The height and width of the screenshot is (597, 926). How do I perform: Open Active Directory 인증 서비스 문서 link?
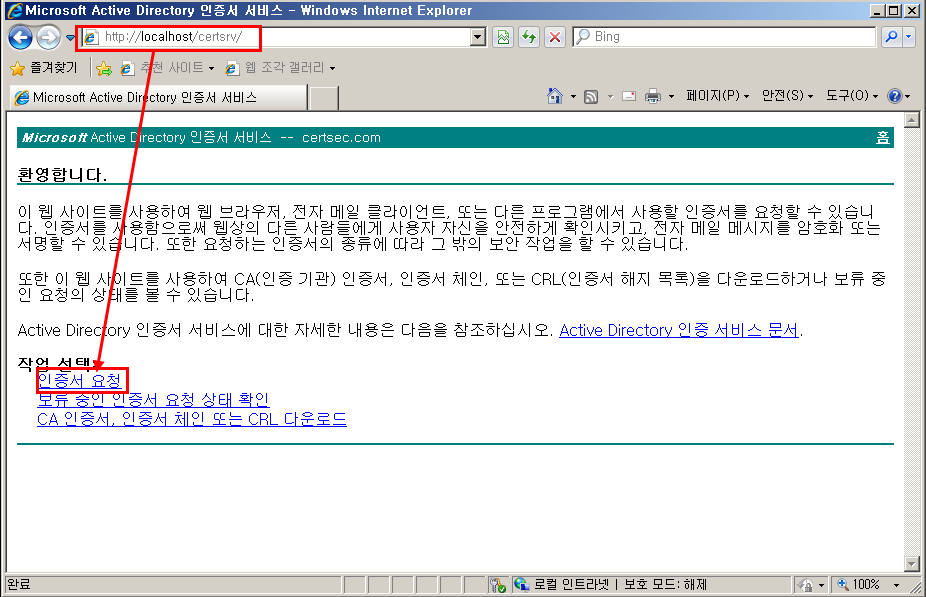point(679,330)
